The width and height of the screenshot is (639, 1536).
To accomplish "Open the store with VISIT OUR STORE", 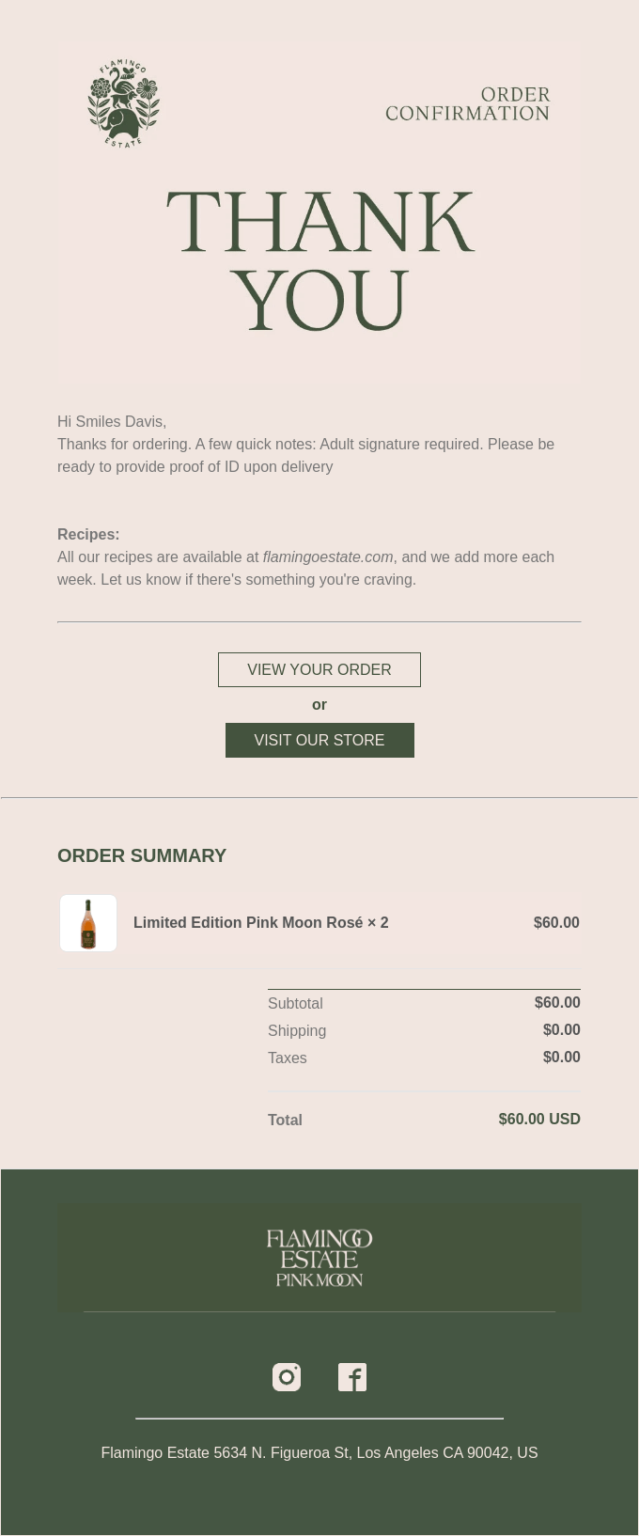I will pyautogui.click(x=319, y=740).
